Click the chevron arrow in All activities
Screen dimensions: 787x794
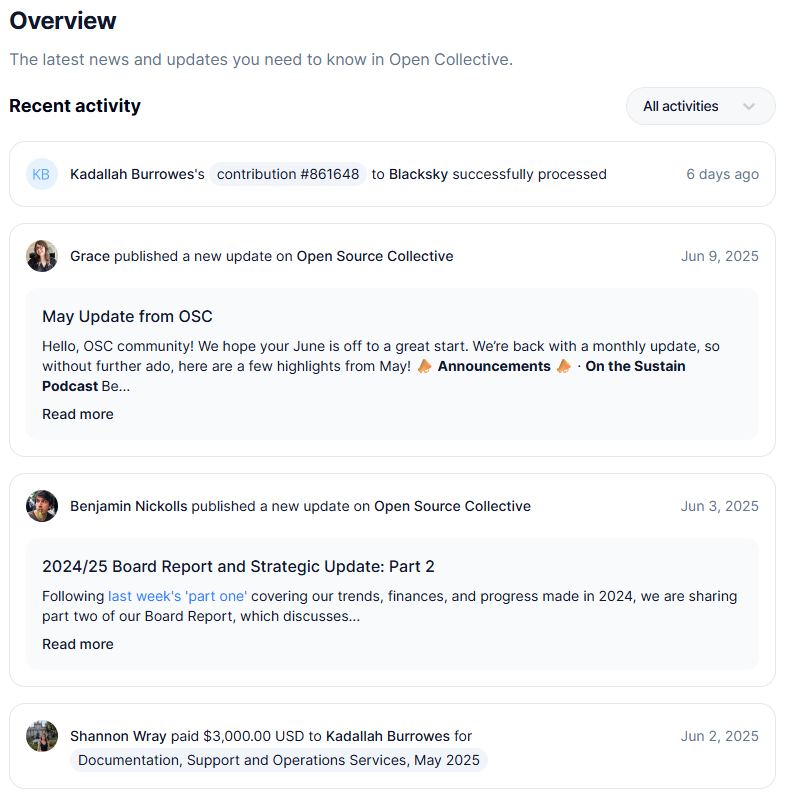(749, 106)
